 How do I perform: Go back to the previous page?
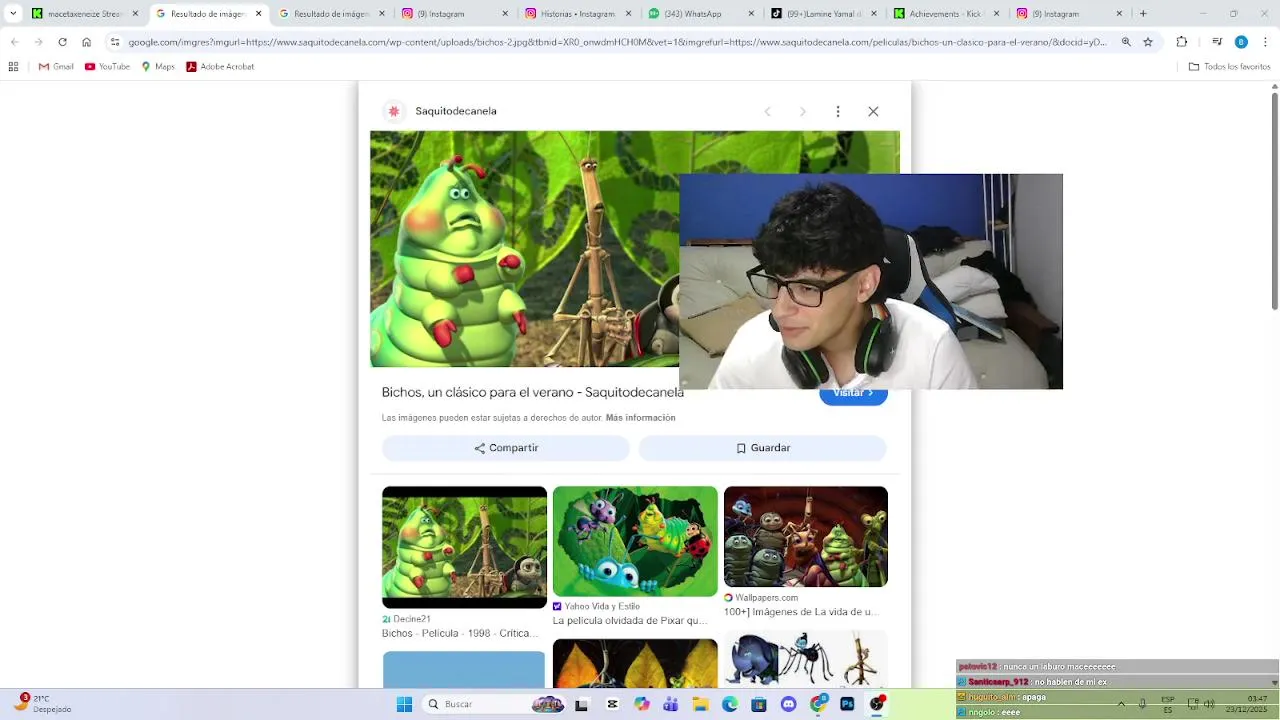[14, 42]
